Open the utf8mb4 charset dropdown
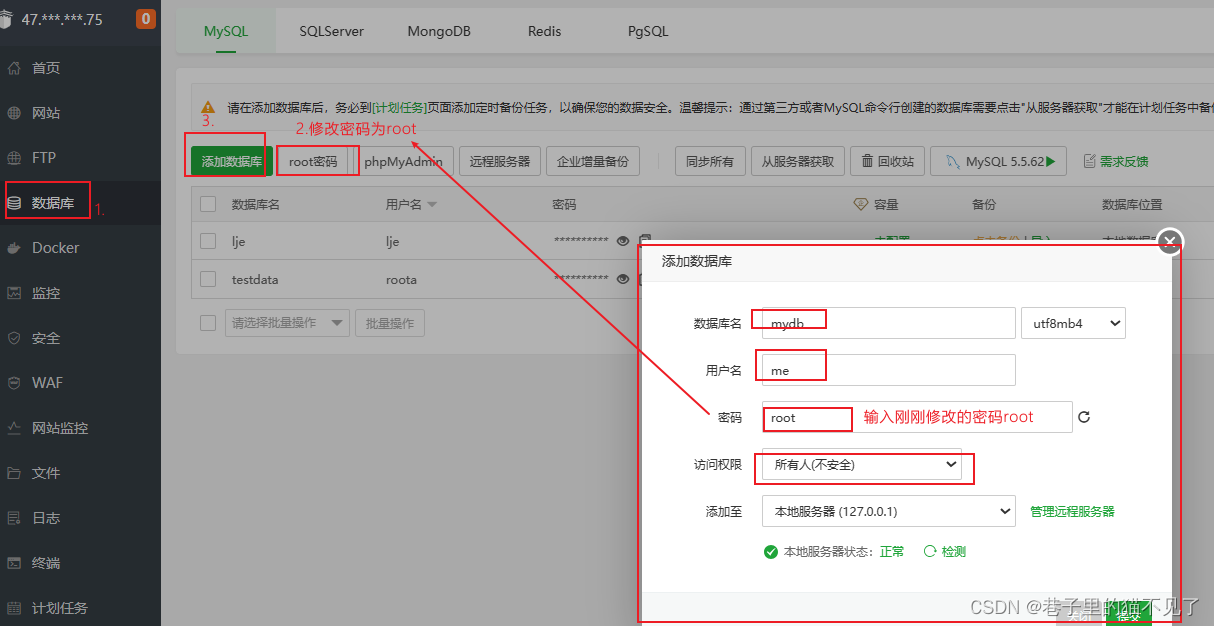The image size is (1214, 626). [1072, 322]
